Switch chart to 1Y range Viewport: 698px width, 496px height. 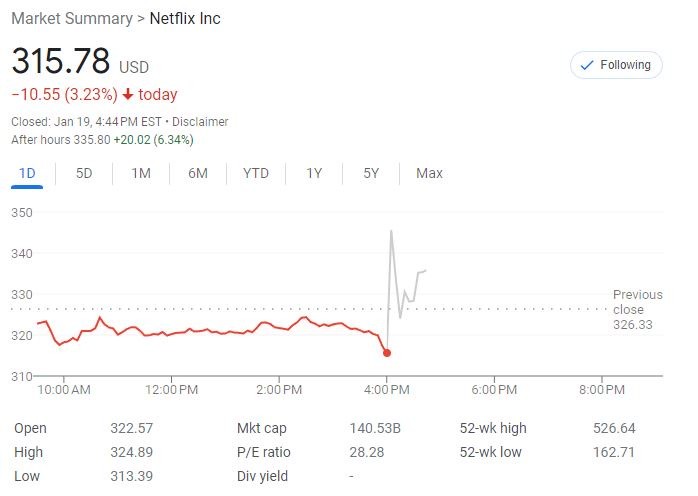[x=314, y=173]
